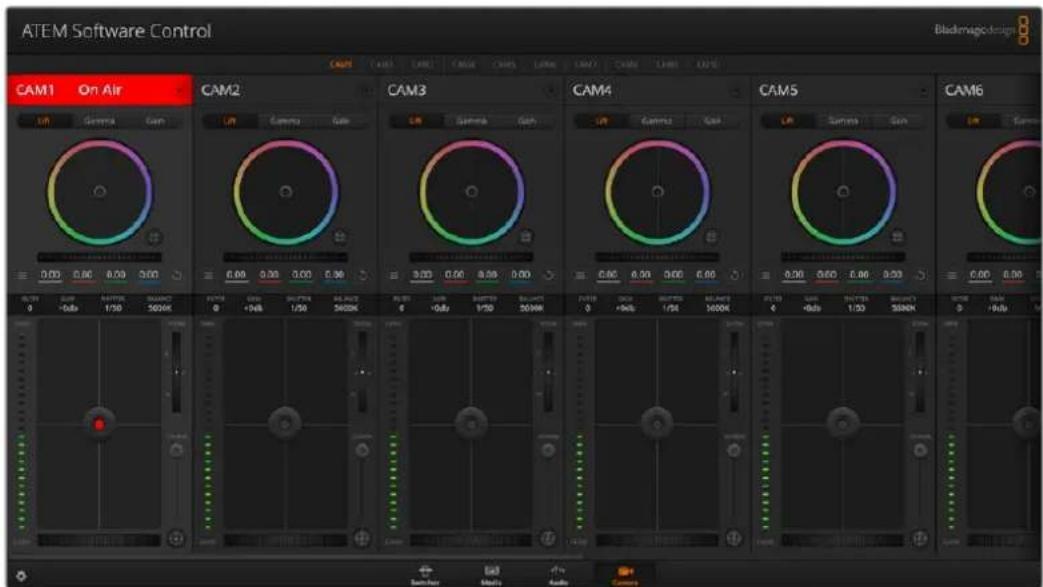Screen dimensions: 1043x587
Task: Select Gain mode for CAM1
Action: pos(155,121)
